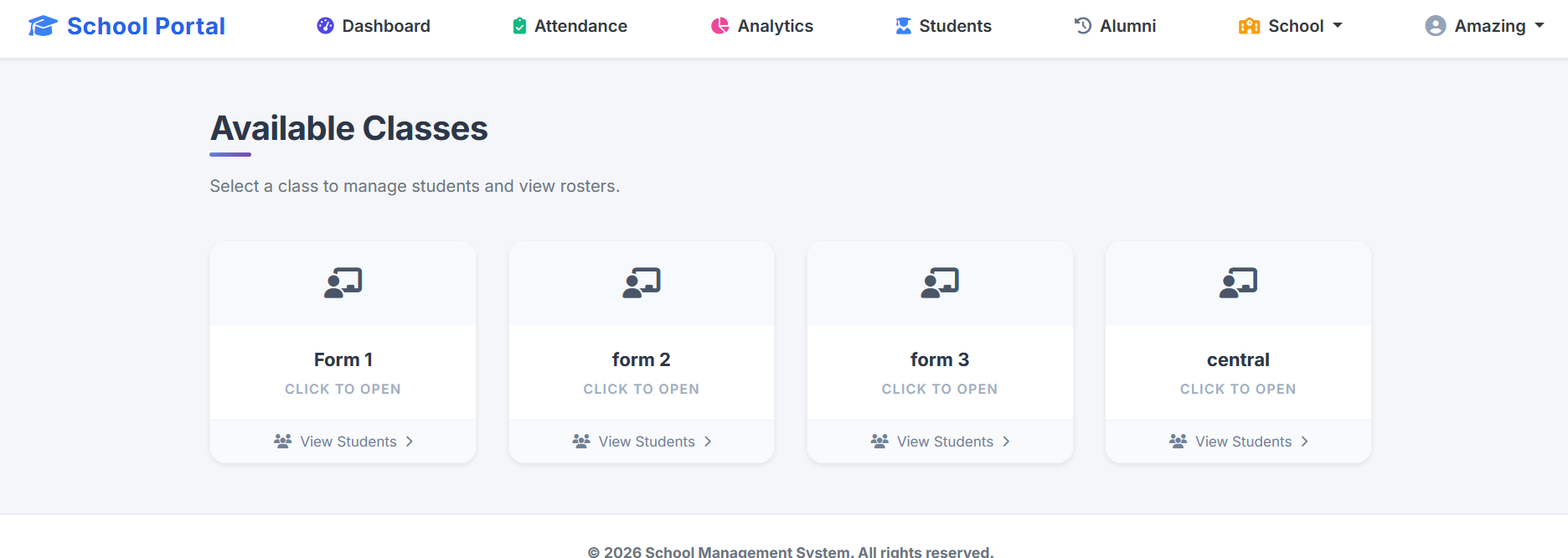1568x558 pixels.
Task: Click the Analytics pie chart icon
Action: (x=720, y=26)
